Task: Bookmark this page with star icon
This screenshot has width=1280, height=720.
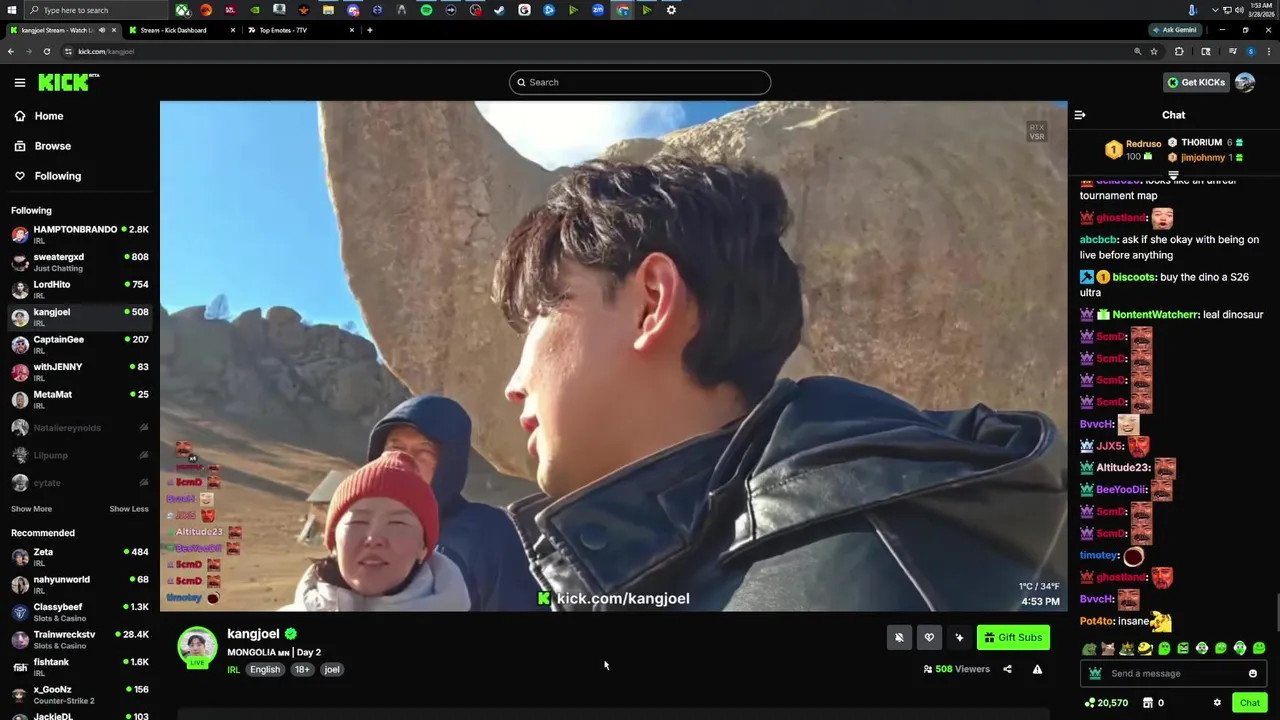Action: pos(1154,51)
